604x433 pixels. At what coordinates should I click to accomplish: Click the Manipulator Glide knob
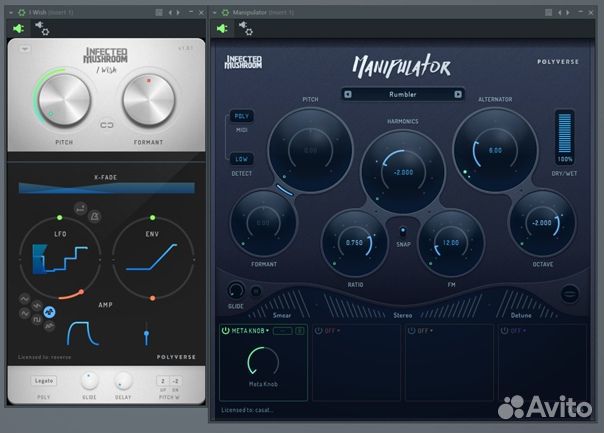[236, 290]
